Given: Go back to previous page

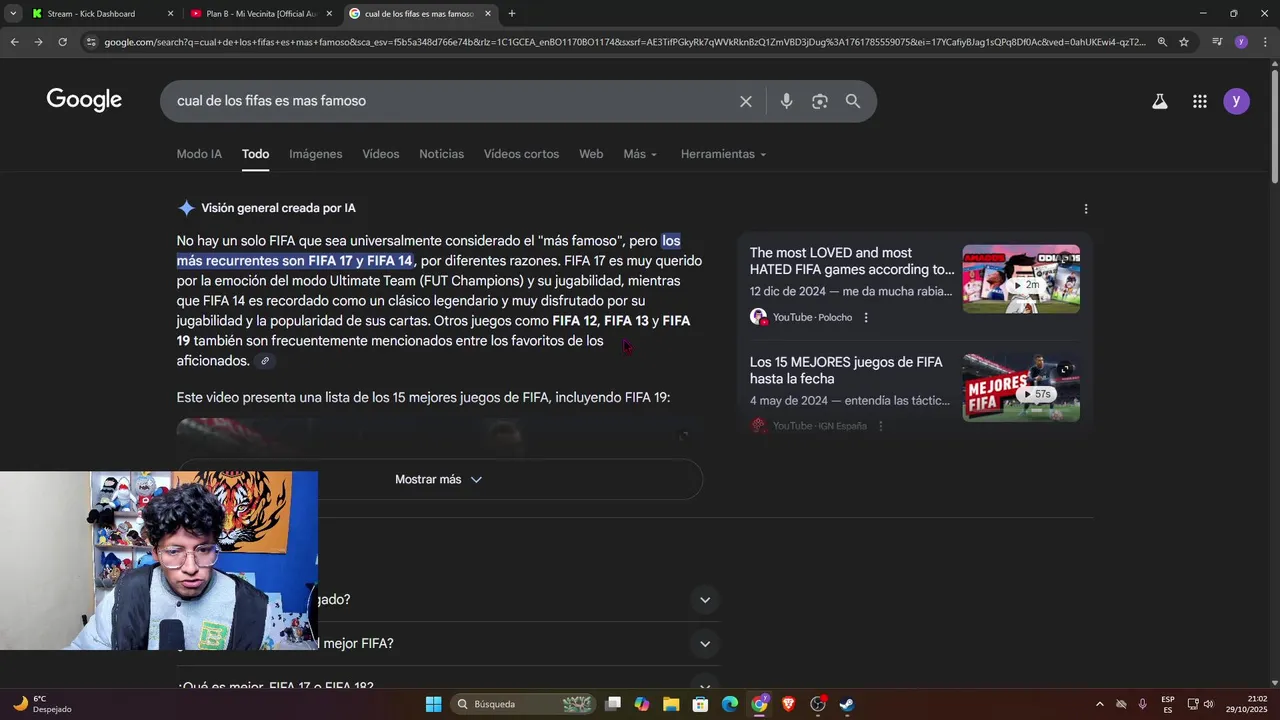Looking at the screenshot, I should tap(14, 42).
